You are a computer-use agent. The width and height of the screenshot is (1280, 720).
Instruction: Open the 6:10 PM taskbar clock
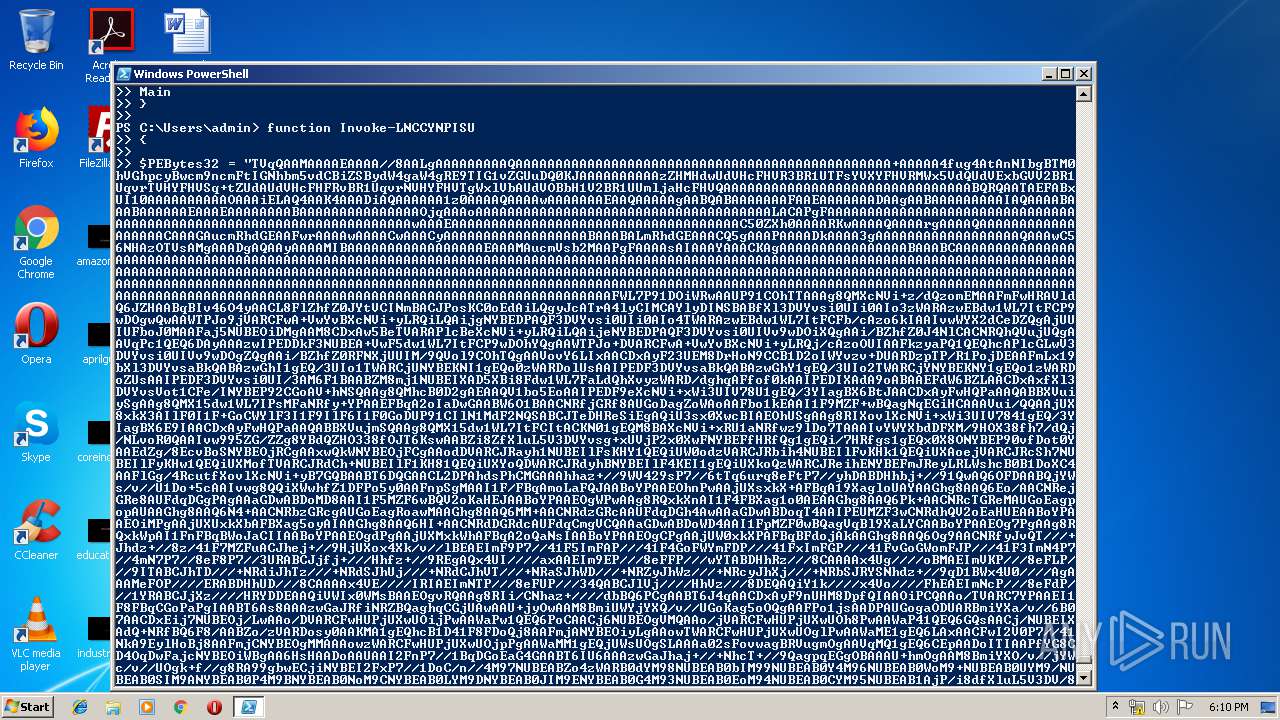[x=1228, y=707]
